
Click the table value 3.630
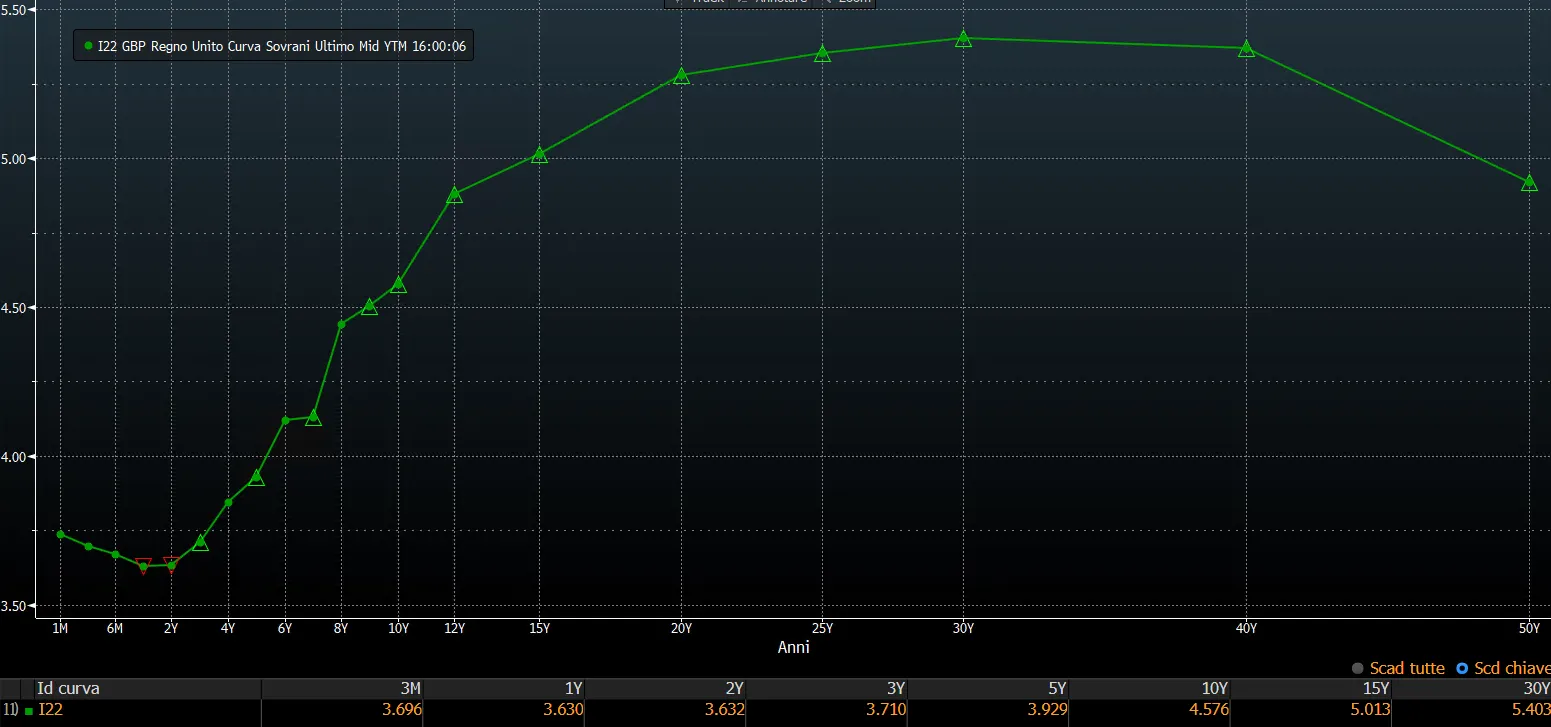tap(563, 710)
